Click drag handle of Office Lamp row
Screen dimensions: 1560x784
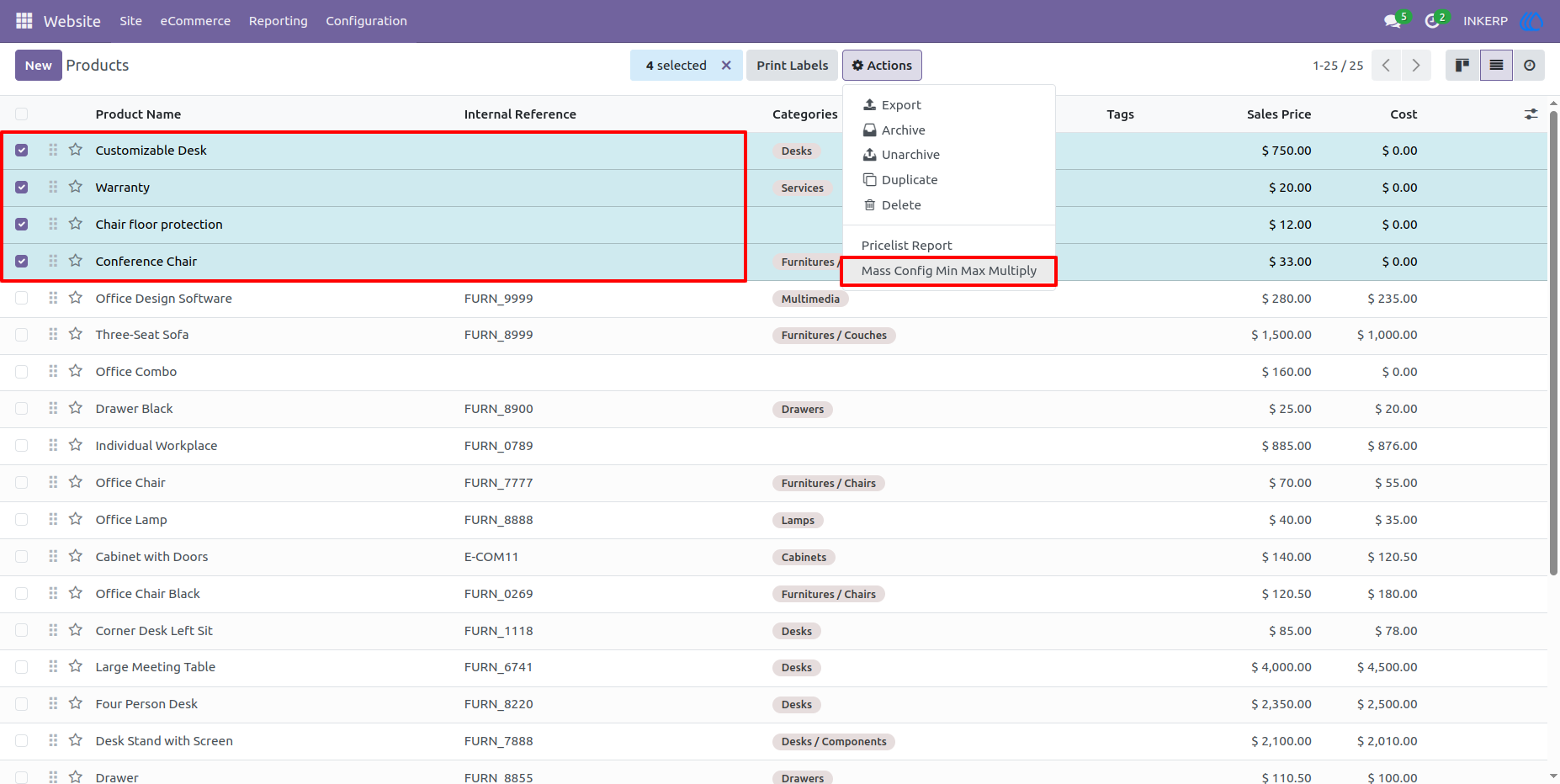[x=53, y=519]
